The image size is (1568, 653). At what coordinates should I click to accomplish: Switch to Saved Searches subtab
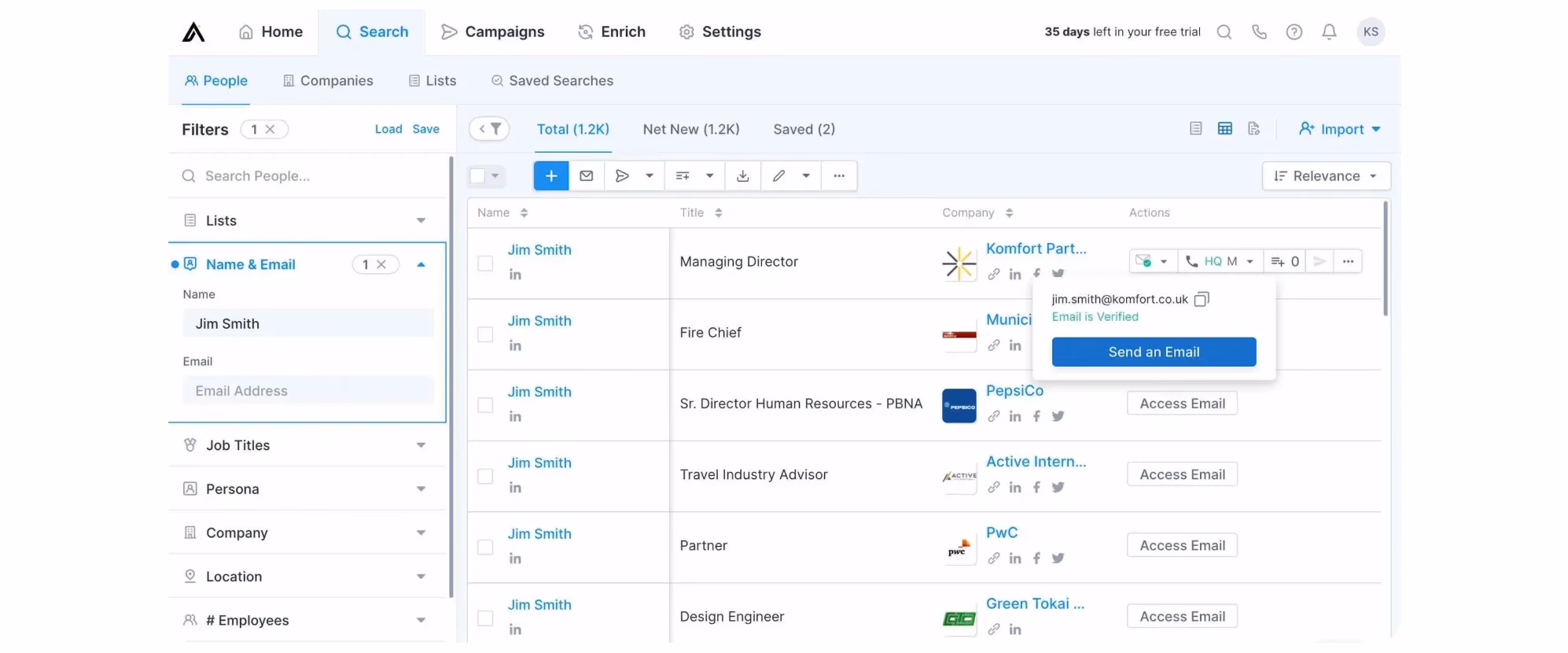tap(552, 80)
